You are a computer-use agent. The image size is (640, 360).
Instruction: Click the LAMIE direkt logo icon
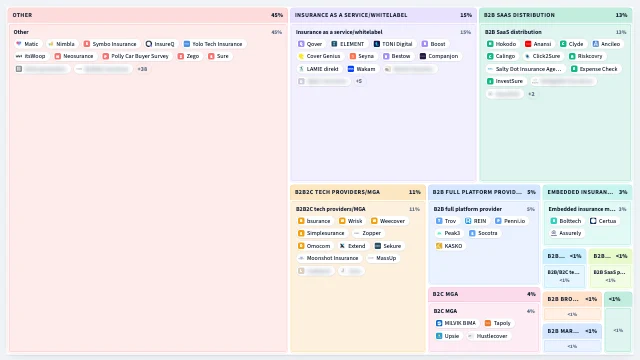(301, 69)
